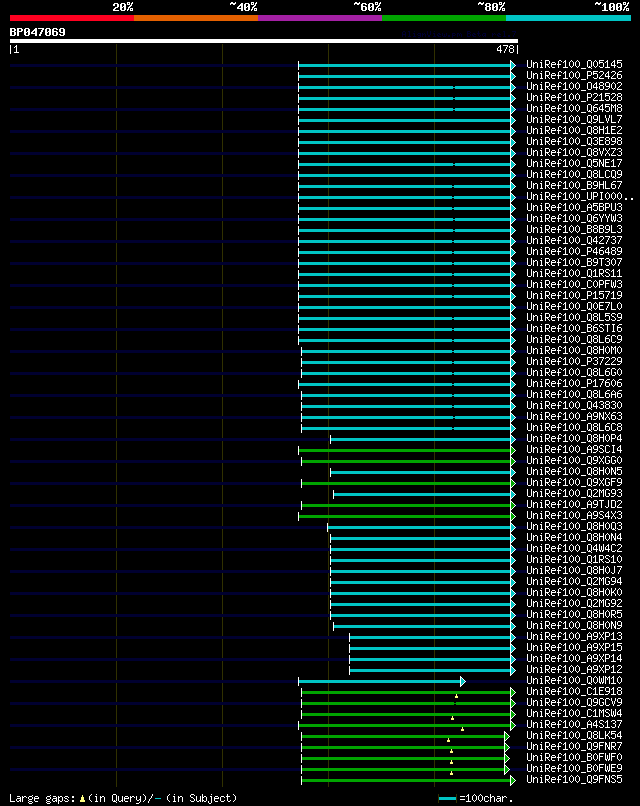
Task: Select the UniRef100_Q9GCV9 label
Action: 574,702
